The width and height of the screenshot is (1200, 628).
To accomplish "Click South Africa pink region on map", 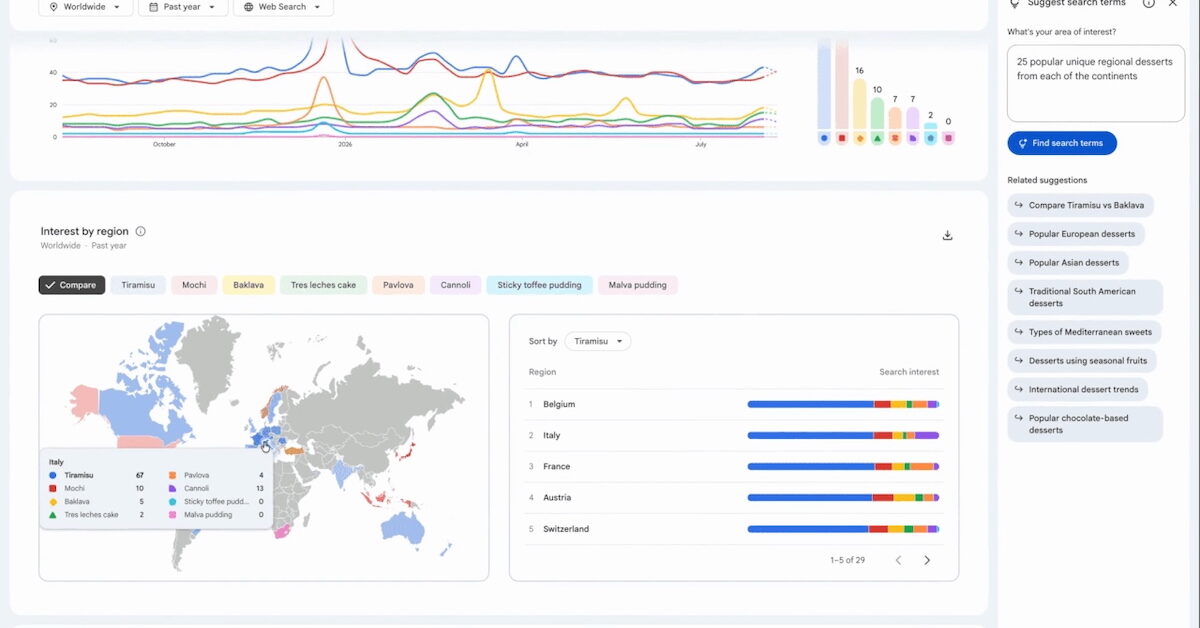I will tap(283, 530).
